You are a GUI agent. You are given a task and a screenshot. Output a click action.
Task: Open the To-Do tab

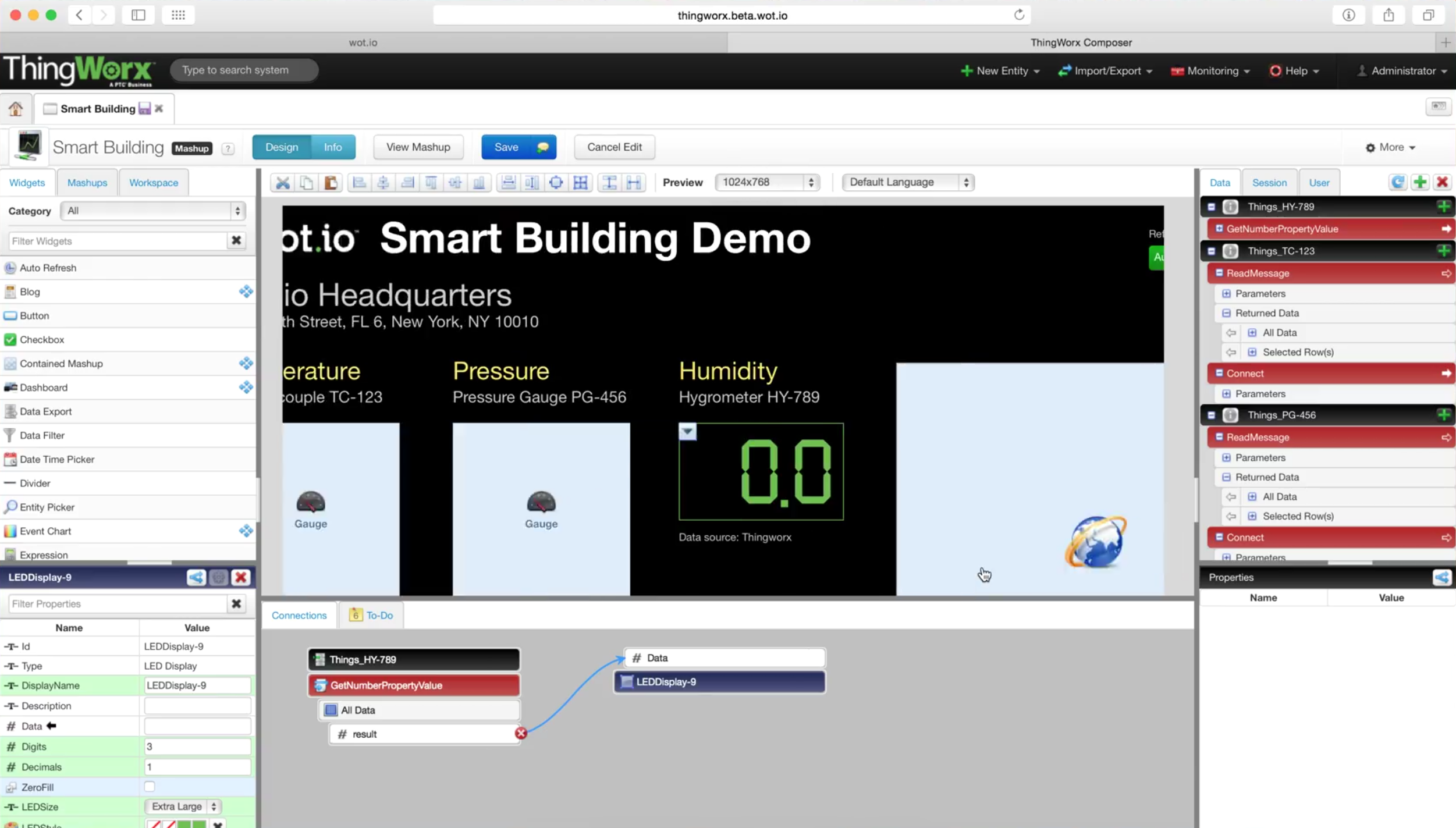tap(371, 615)
